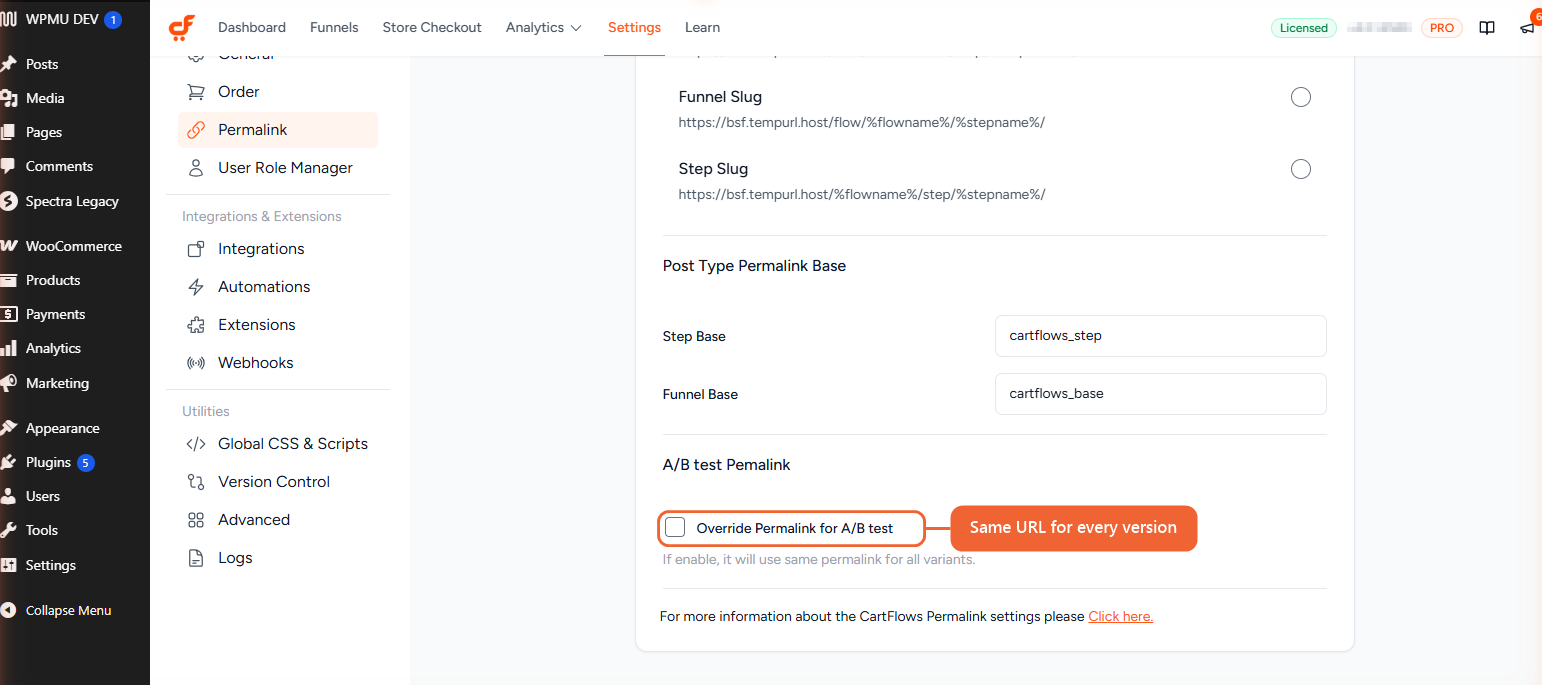
Task: Open the Store Checkout tab
Action: (432, 28)
